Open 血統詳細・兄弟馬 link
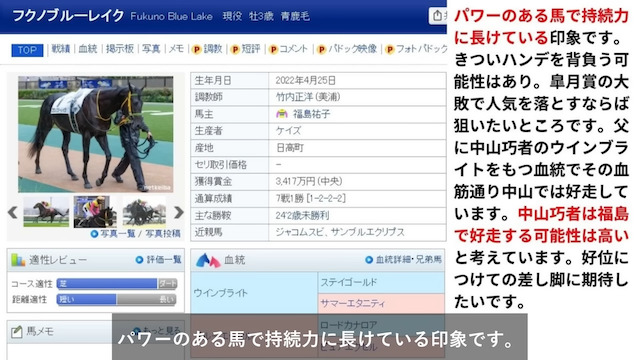Screen dimensions: 640x360 click(403, 260)
